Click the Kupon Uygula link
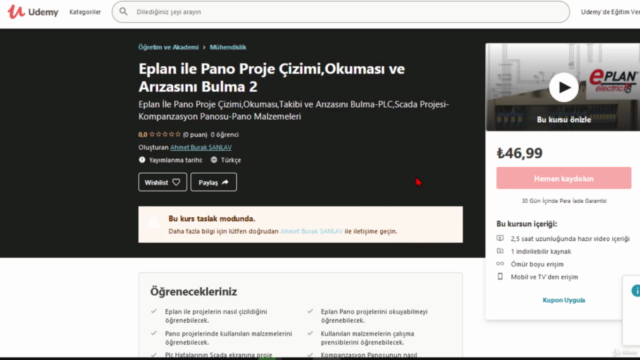The image size is (640, 360). [x=564, y=300]
